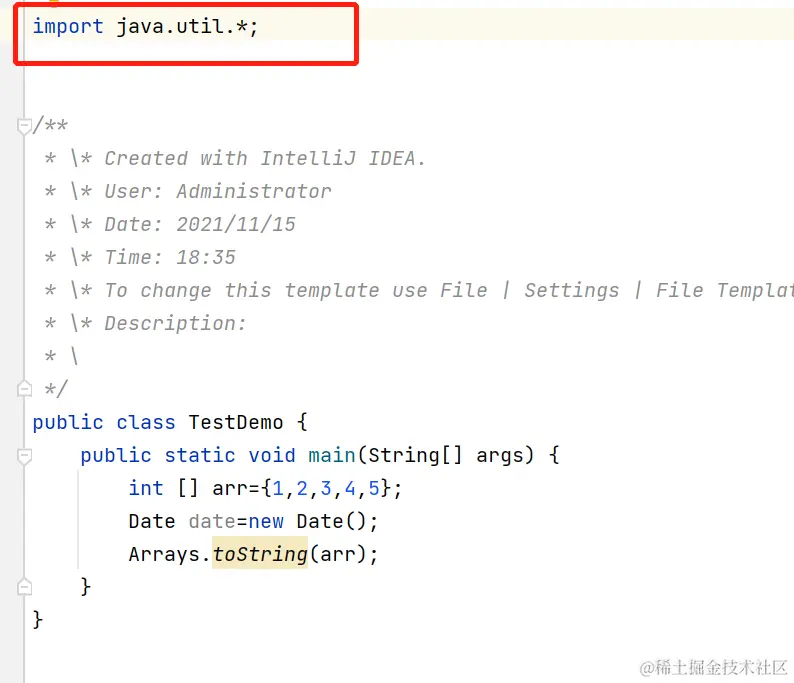794x683 pixels.
Task: Collapse the main method using its gutter fold marker
Action: click(x=24, y=455)
